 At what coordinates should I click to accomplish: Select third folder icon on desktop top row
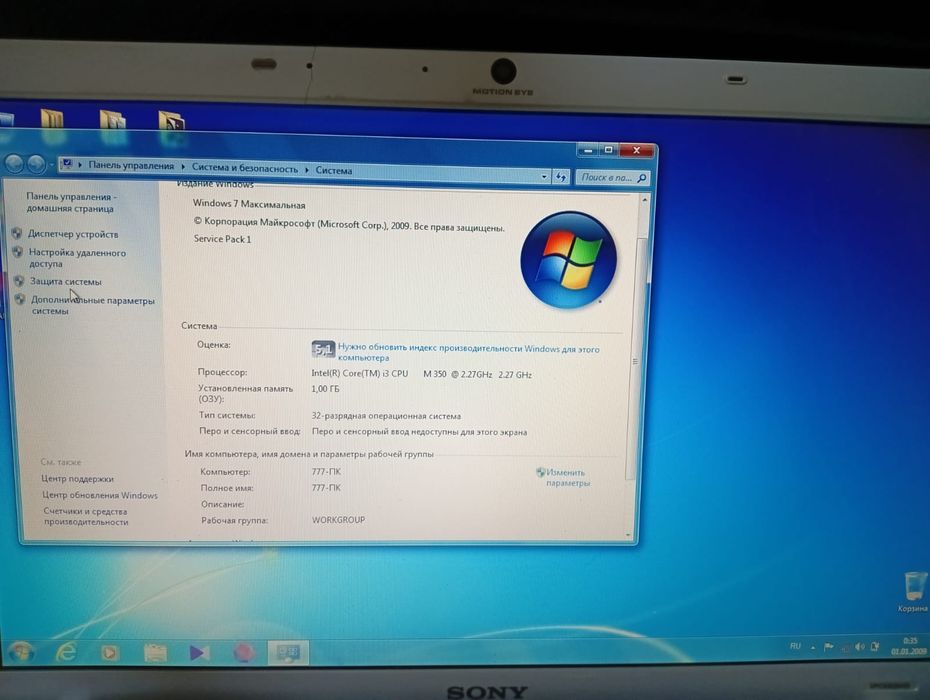pos(171,121)
